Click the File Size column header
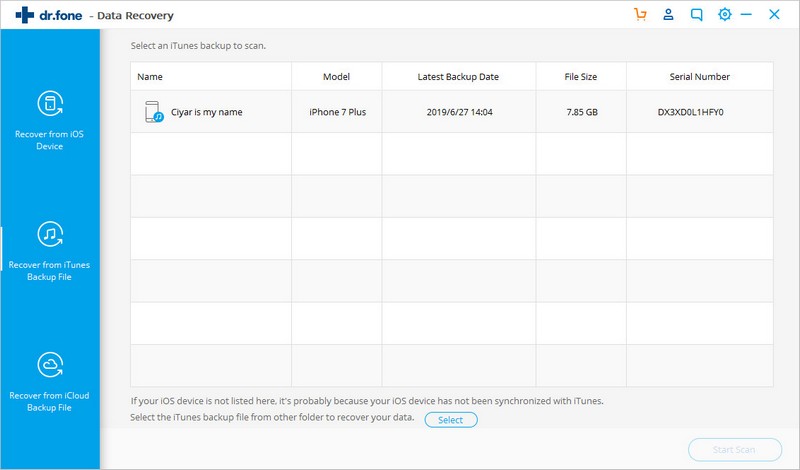 point(581,77)
